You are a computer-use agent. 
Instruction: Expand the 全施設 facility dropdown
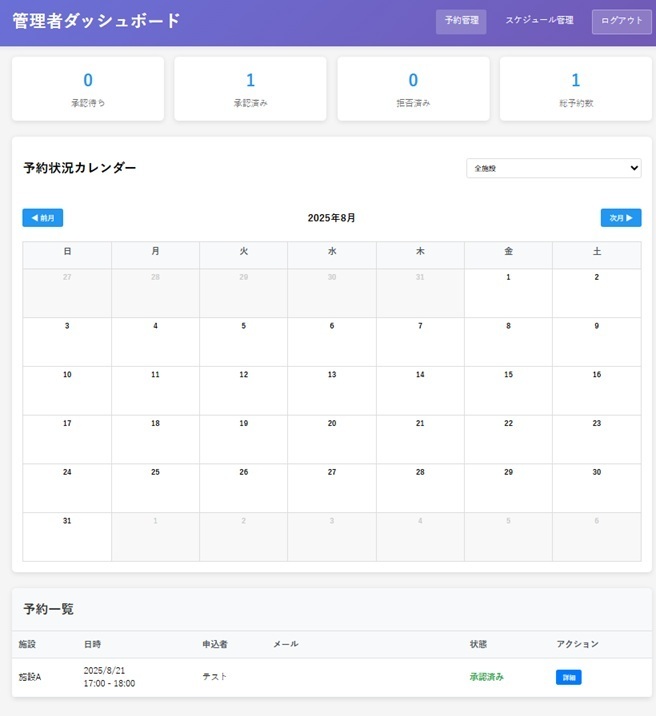coord(553,169)
